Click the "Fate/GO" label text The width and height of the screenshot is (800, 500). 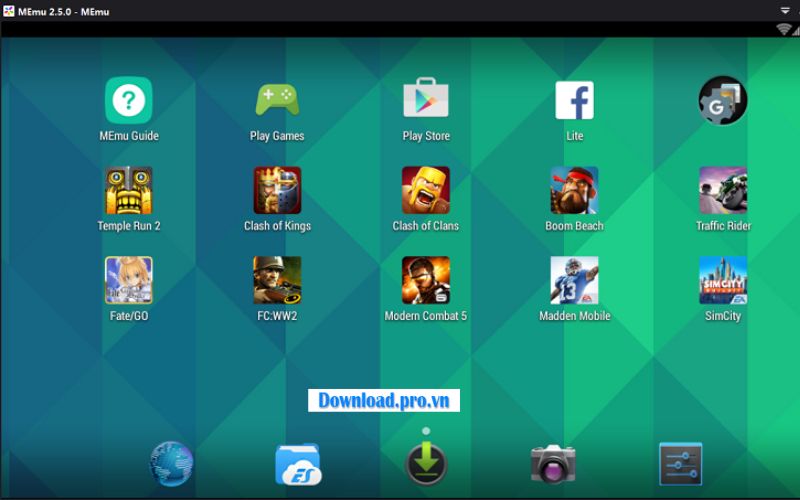click(129, 316)
